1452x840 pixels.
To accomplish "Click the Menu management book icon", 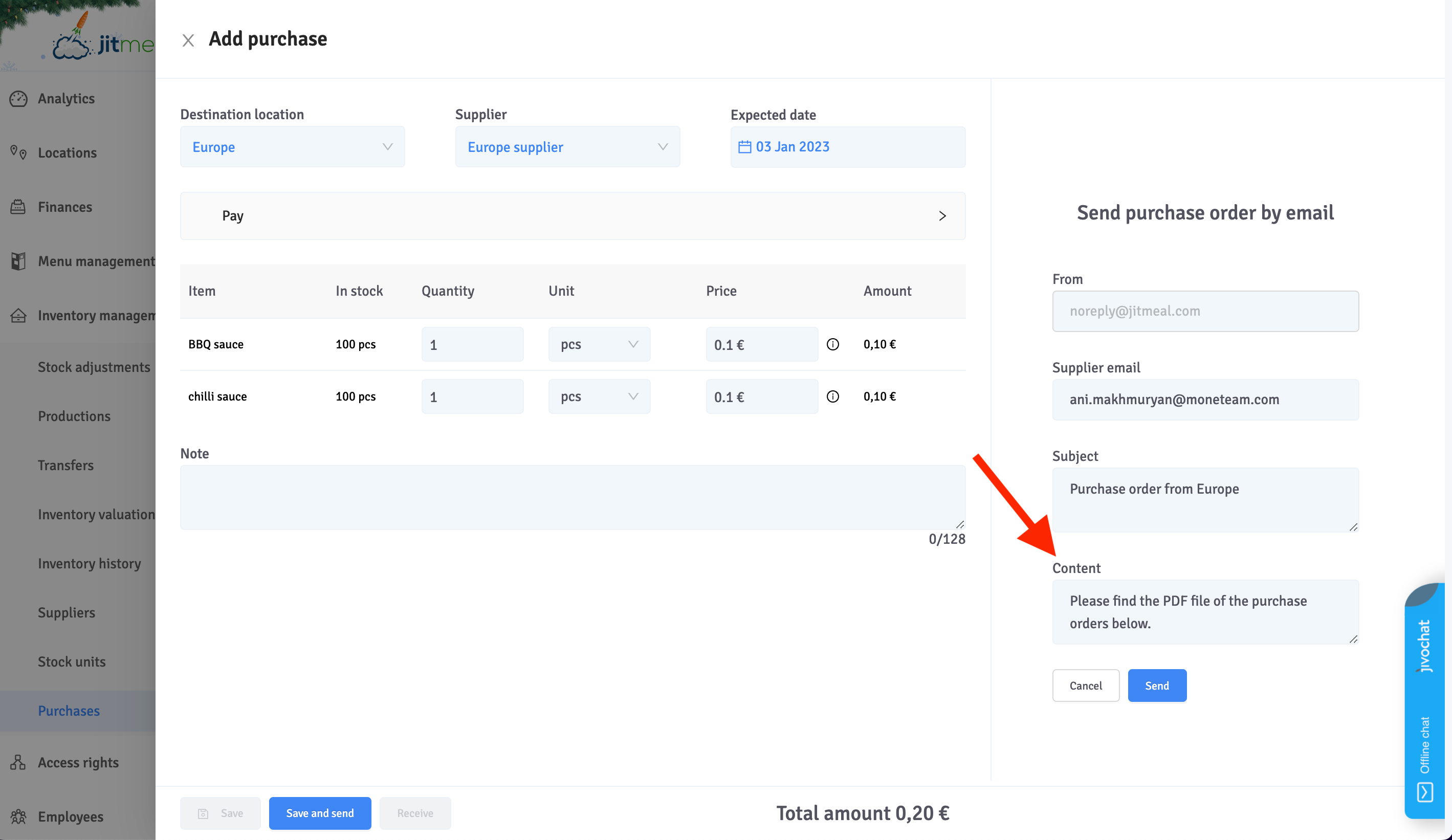I will tap(18, 261).
